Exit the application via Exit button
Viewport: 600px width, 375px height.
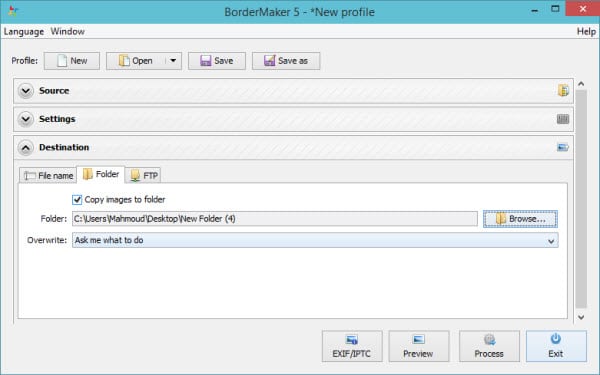tap(556, 346)
